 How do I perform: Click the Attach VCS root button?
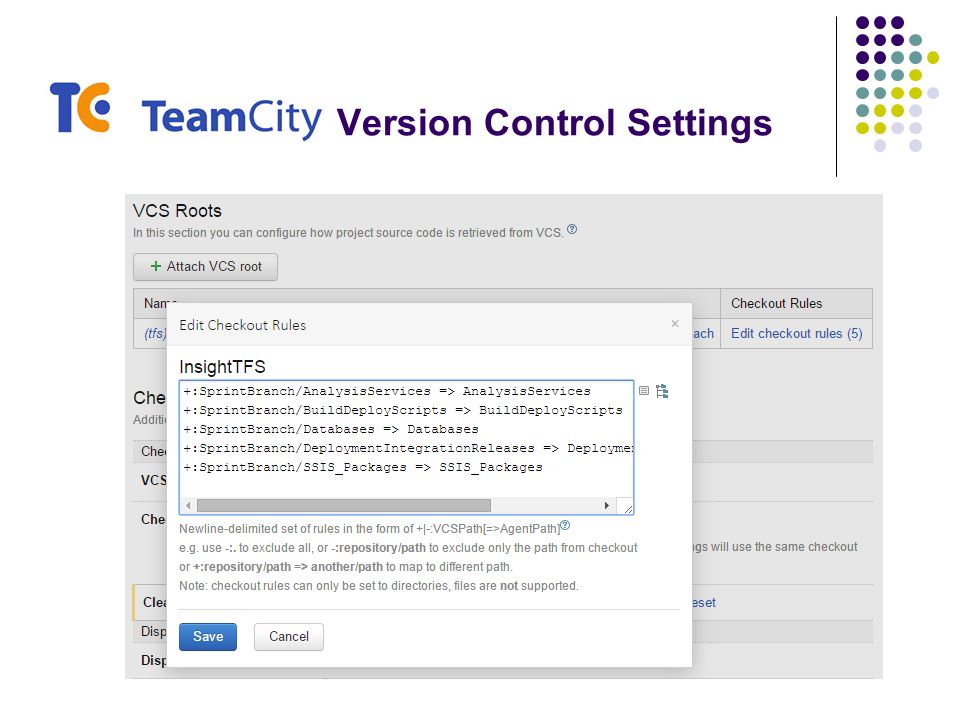pyautogui.click(x=205, y=266)
